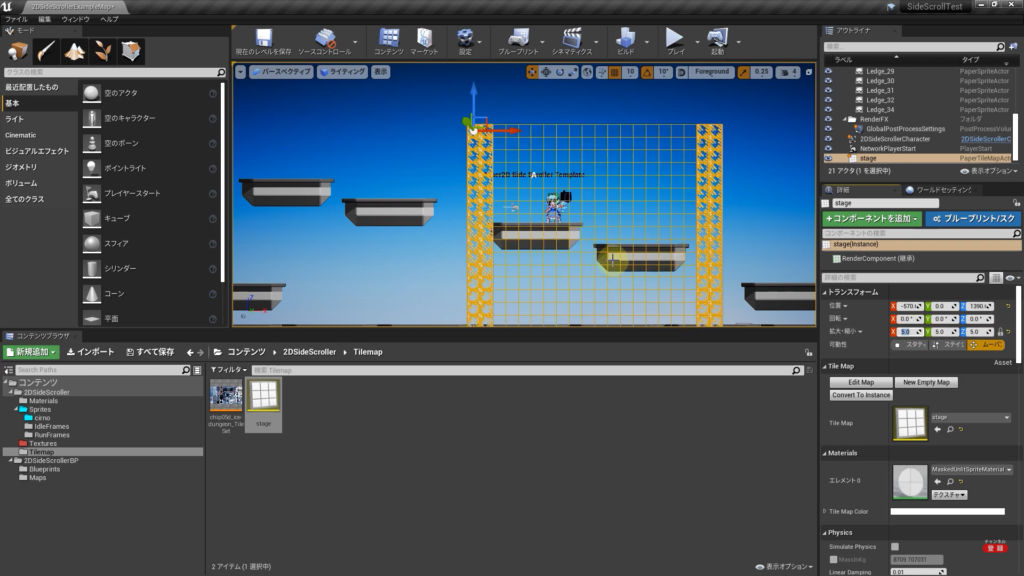Click the Build toolbar icon
This screenshot has width=1024, height=576.
[626, 40]
